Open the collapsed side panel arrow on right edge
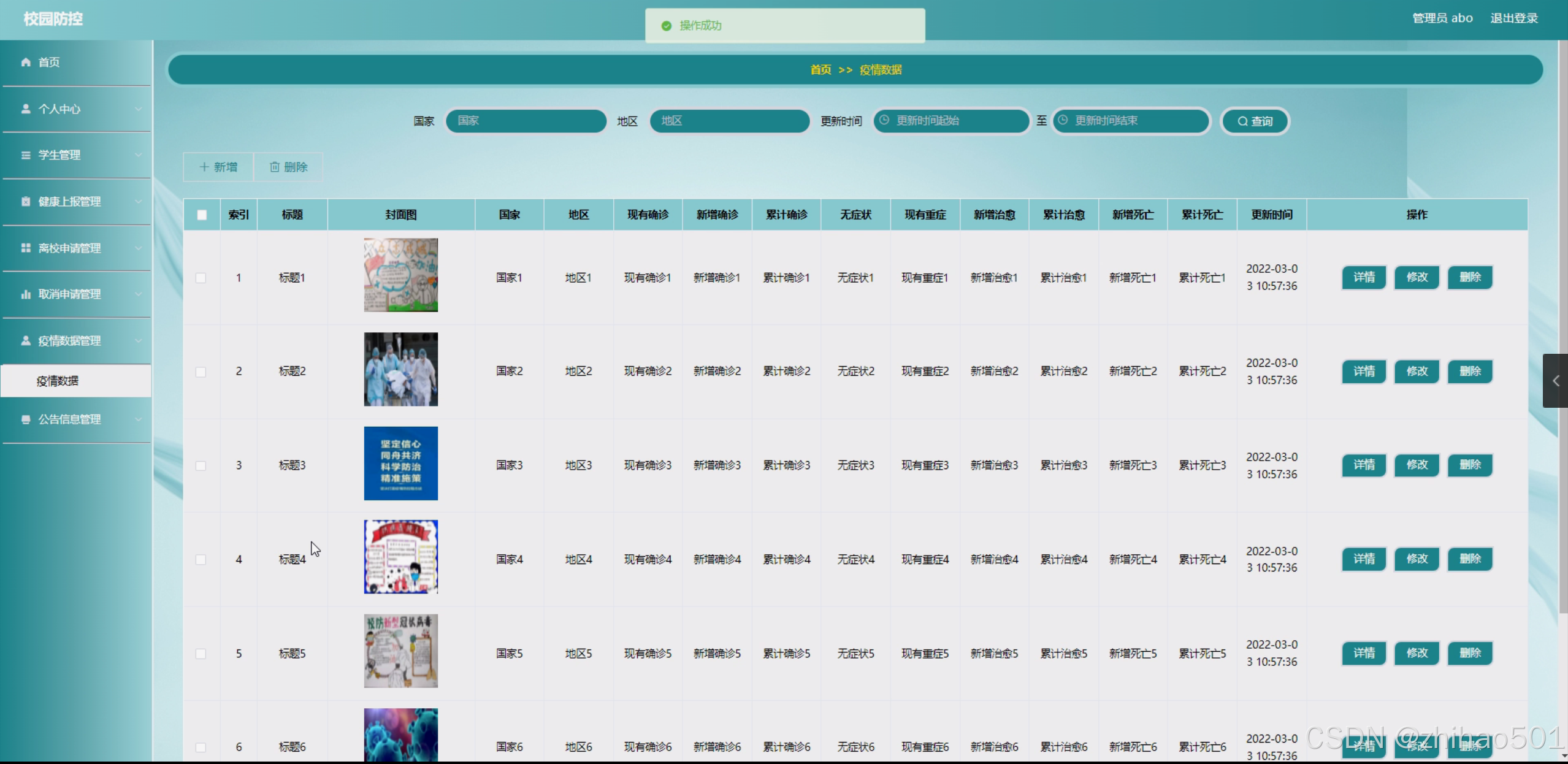The height and width of the screenshot is (764, 1568). click(x=1555, y=381)
